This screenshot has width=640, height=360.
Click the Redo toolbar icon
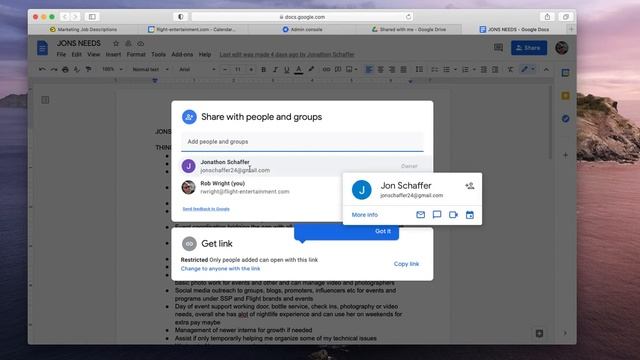pos(53,69)
